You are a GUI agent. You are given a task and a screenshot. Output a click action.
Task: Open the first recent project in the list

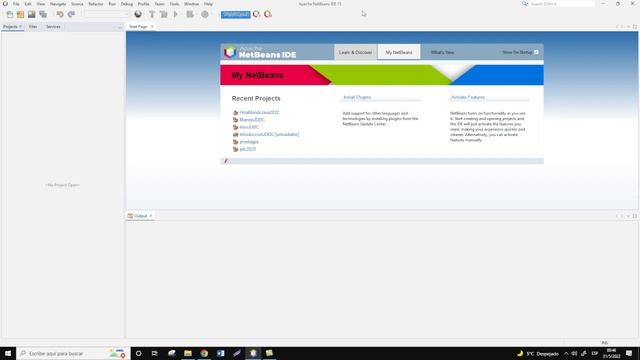[259, 112]
